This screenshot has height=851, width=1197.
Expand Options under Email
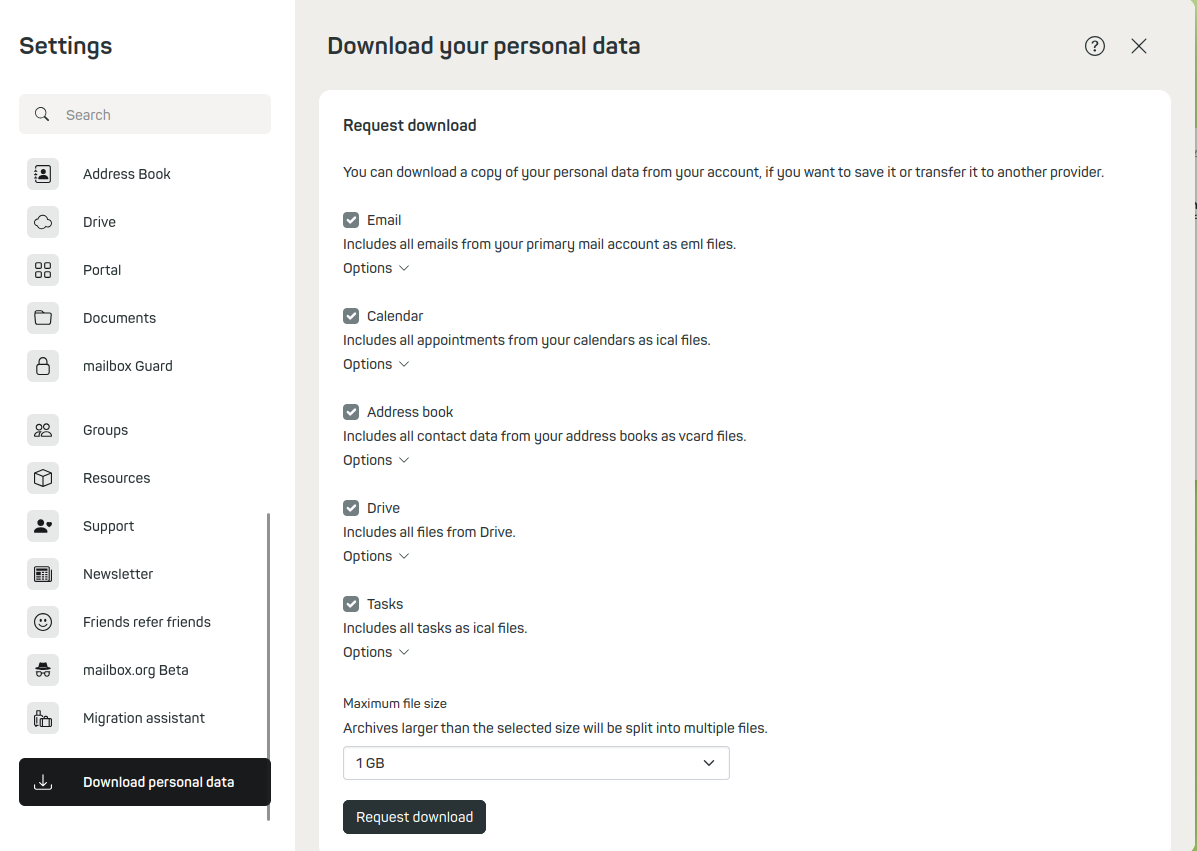pos(376,268)
